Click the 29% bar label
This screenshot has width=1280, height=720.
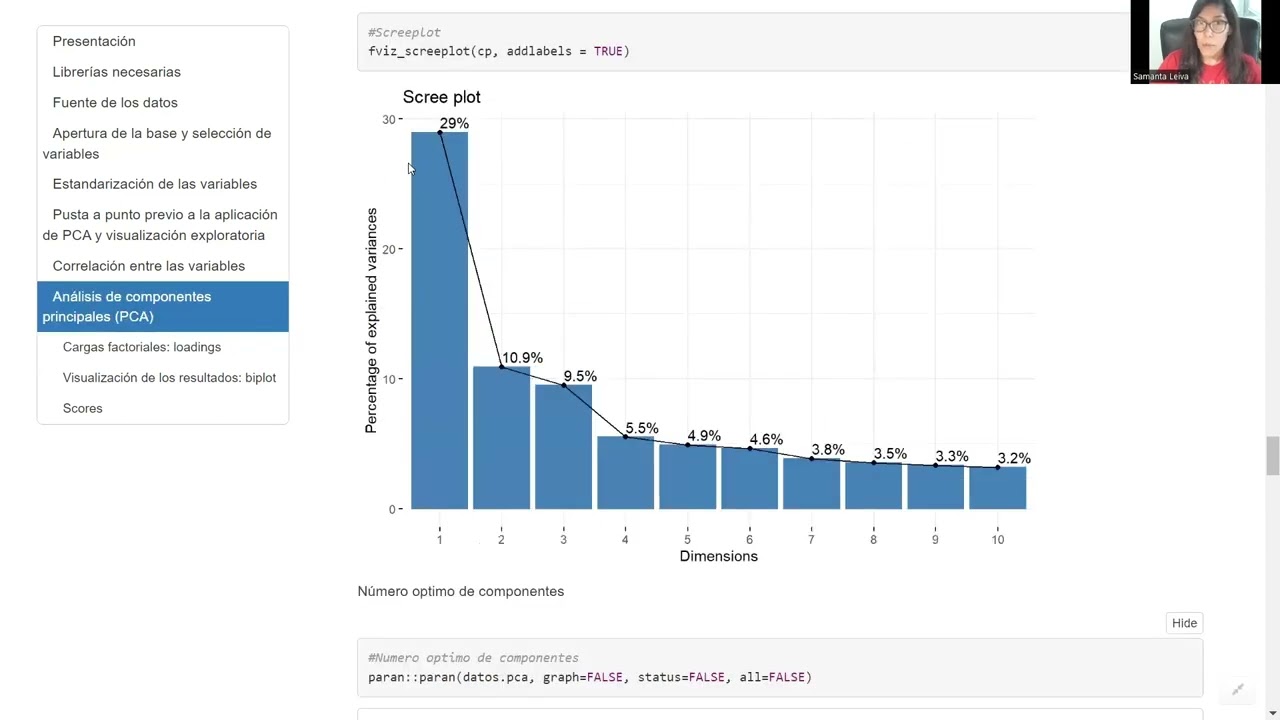[454, 123]
